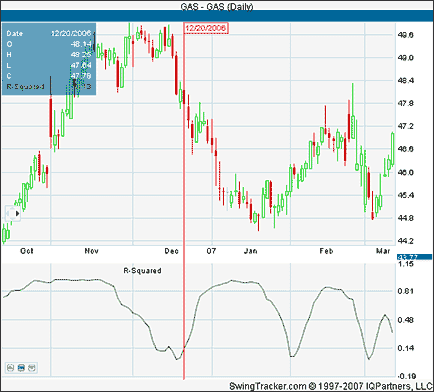Click the Feb label on time axis
Image resolution: width=434 pixels, height=392 pixels.
click(x=326, y=251)
